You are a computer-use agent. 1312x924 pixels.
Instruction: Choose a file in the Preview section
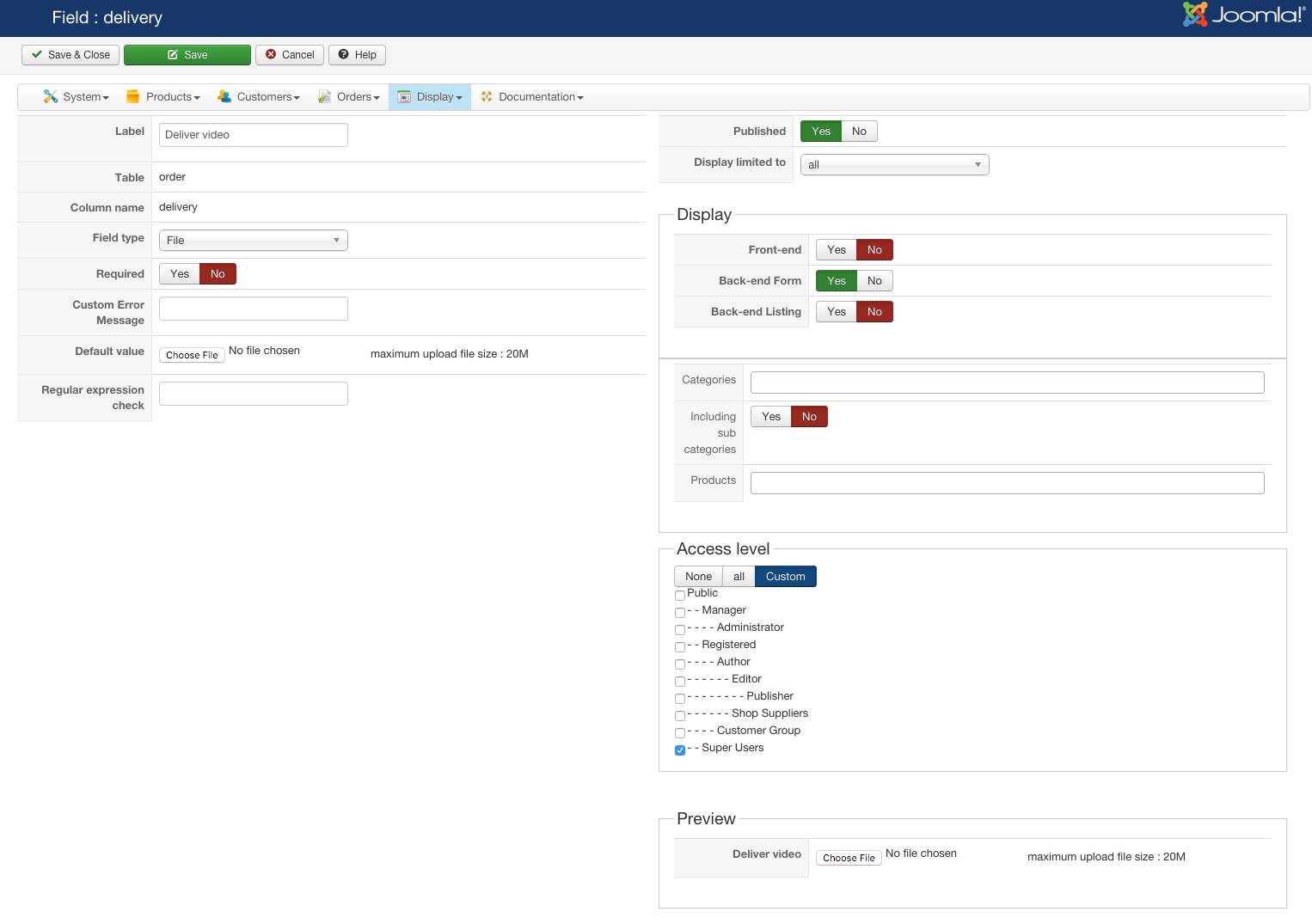849,858
